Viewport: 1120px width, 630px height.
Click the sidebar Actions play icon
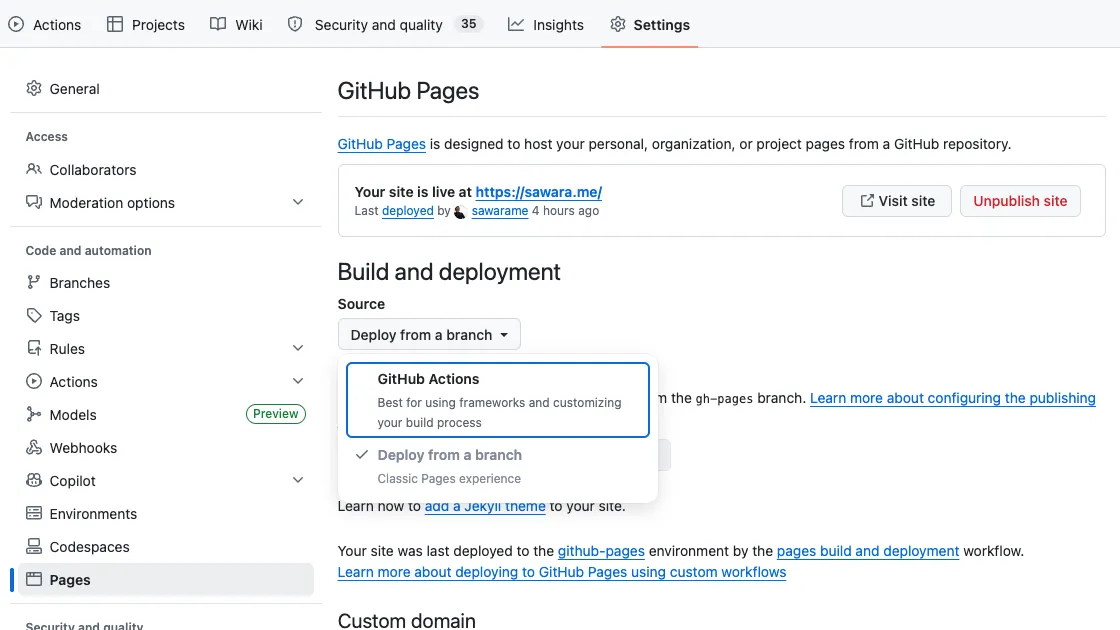coord(34,381)
